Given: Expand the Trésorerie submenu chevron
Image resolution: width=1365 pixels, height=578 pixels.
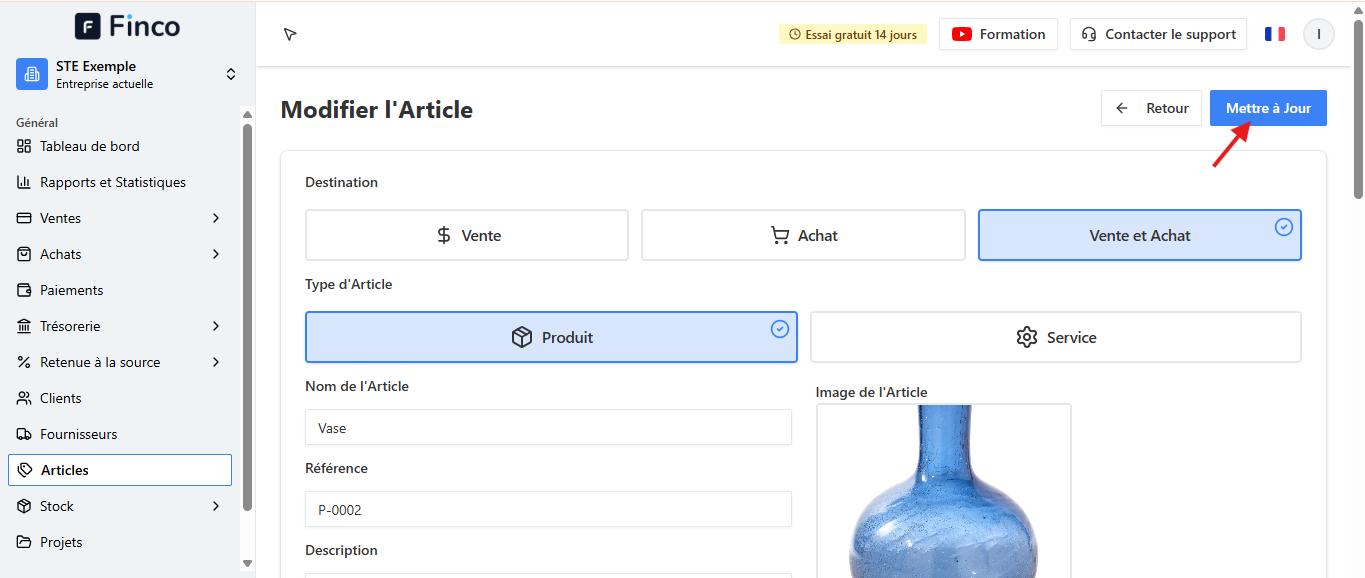Looking at the screenshot, I should [216, 326].
